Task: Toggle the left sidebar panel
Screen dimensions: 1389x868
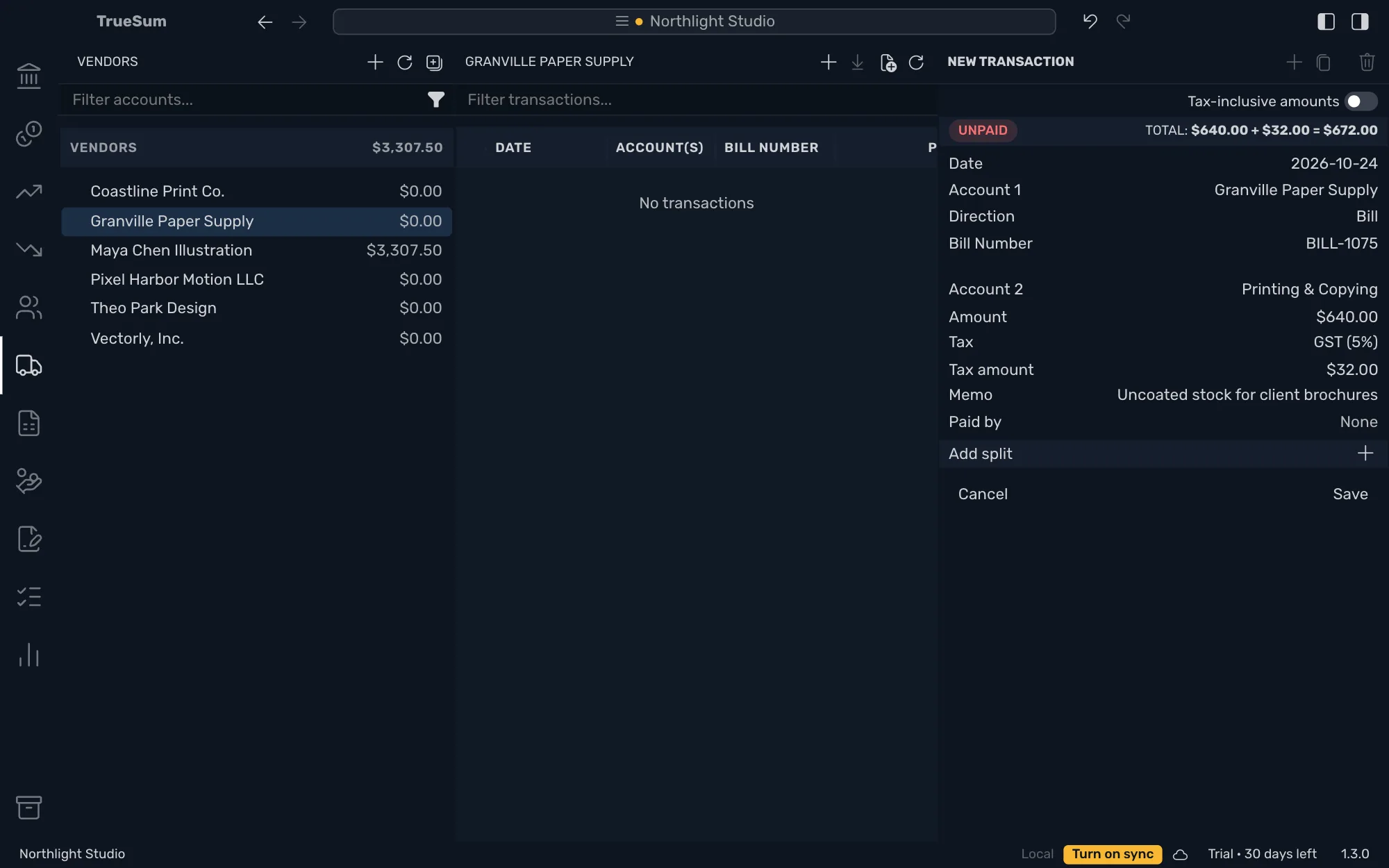Action: pos(1326,22)
